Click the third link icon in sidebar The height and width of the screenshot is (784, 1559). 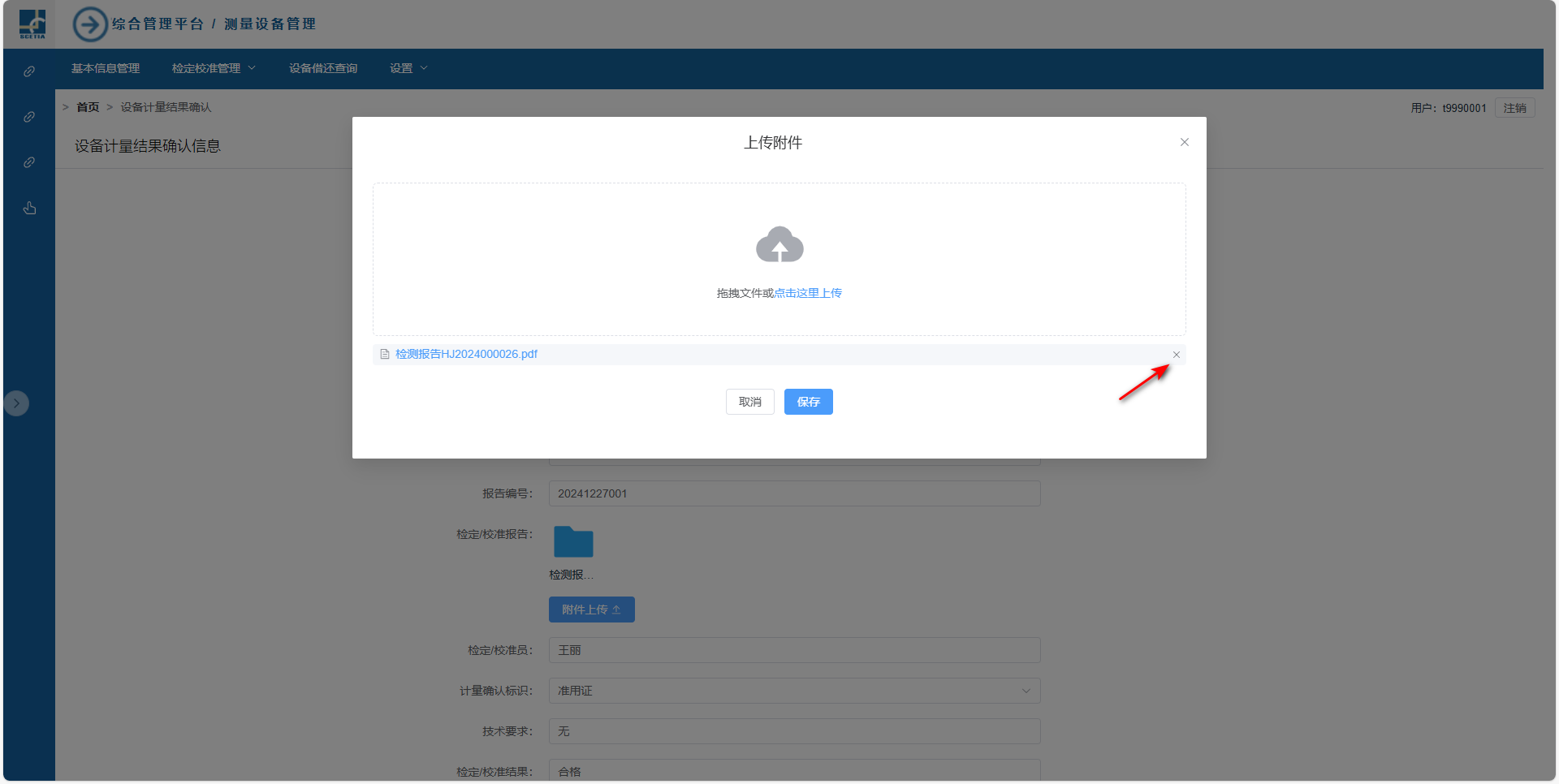[x=29, y=162]
